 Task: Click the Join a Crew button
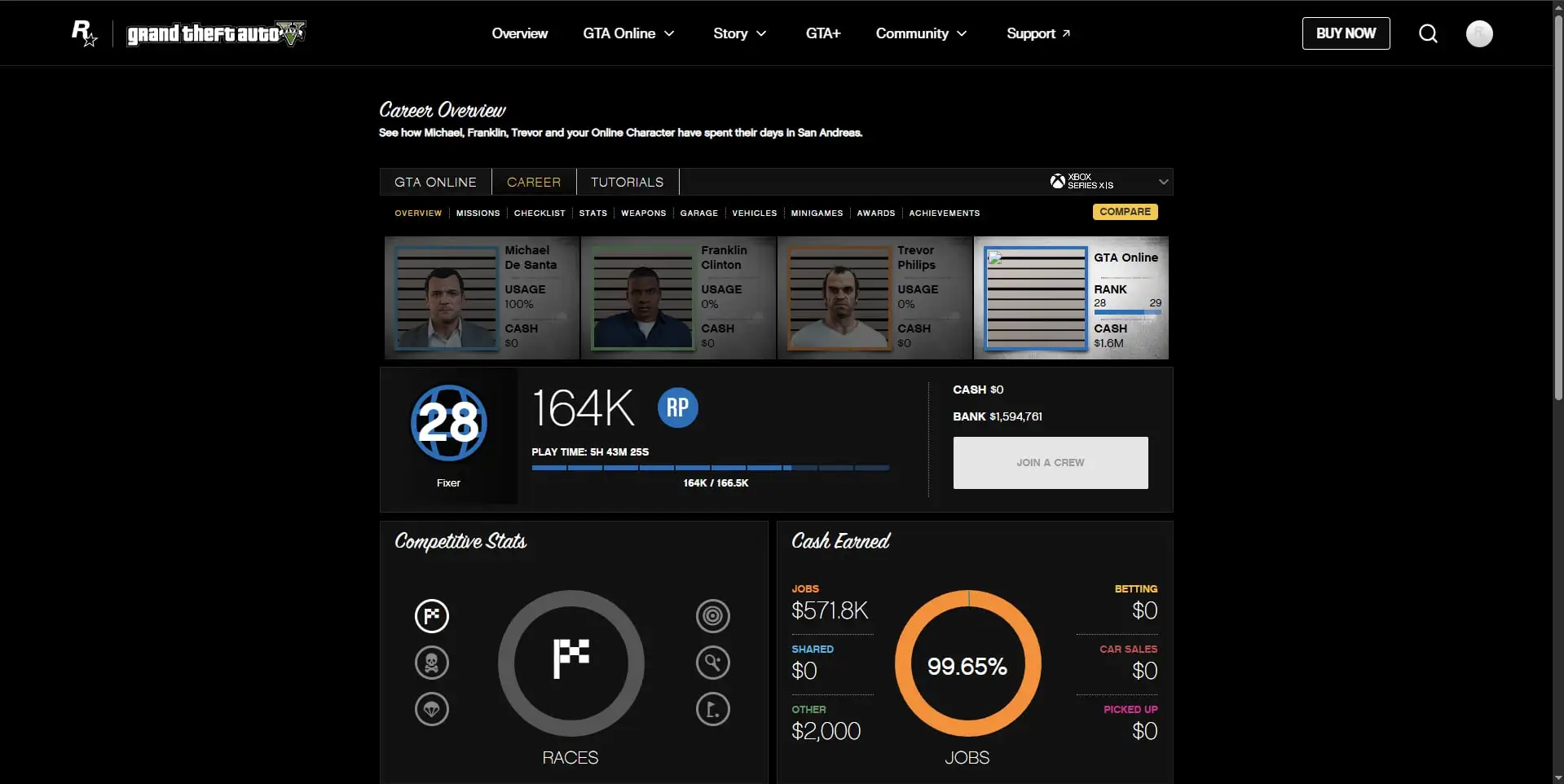(1050, 463)
